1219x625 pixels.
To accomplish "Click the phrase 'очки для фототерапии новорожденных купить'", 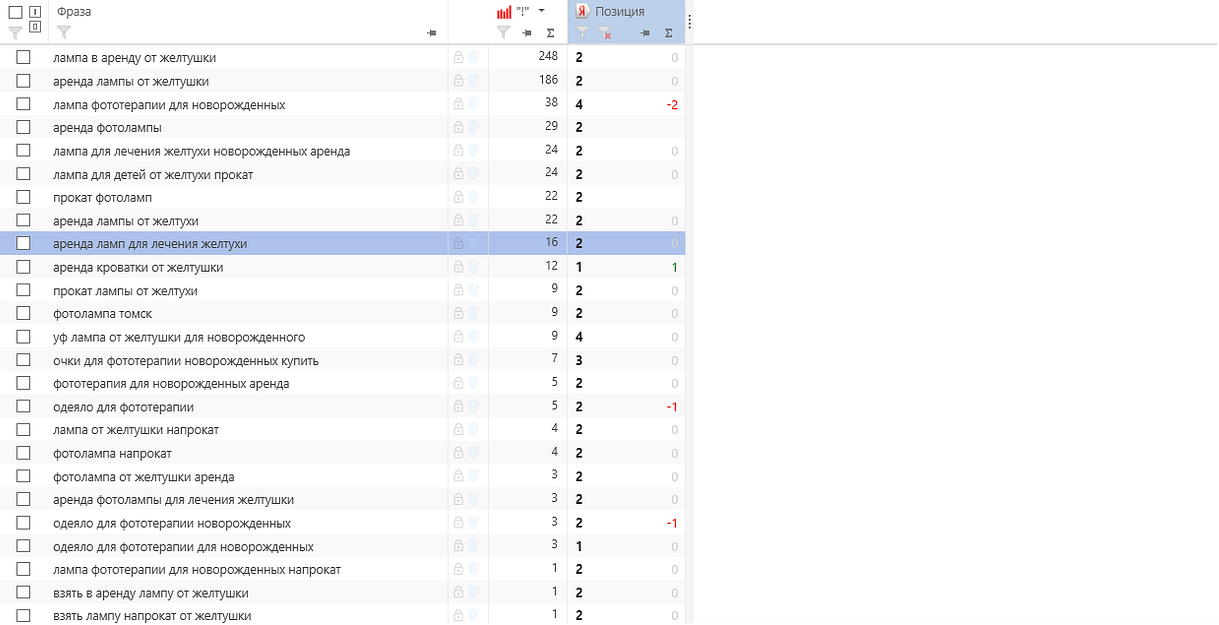I will pos(186,360).
